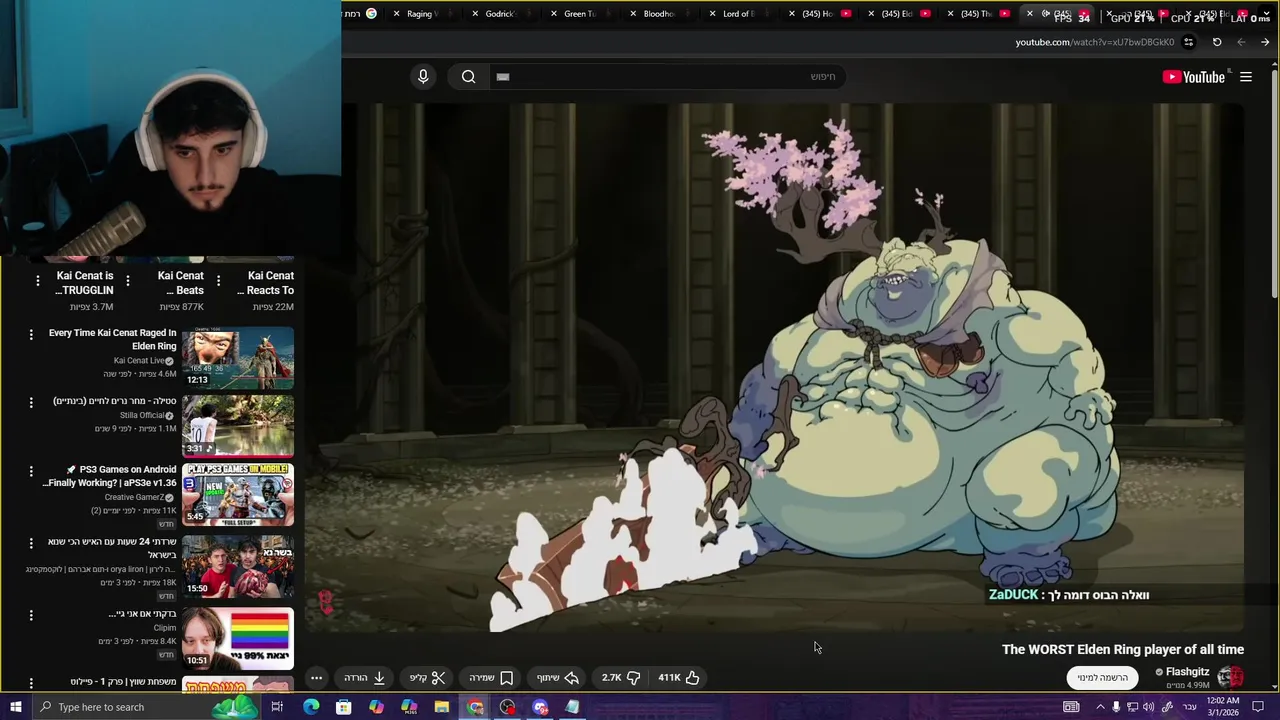The height and width of the screenshot is (720, 1280).
Task: Click the Clip scissors button
Action: (x=427, y=678)
